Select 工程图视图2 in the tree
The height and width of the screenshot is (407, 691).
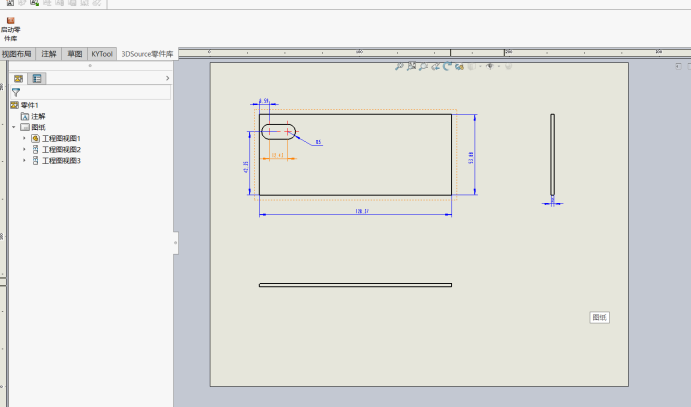(61, 149)
